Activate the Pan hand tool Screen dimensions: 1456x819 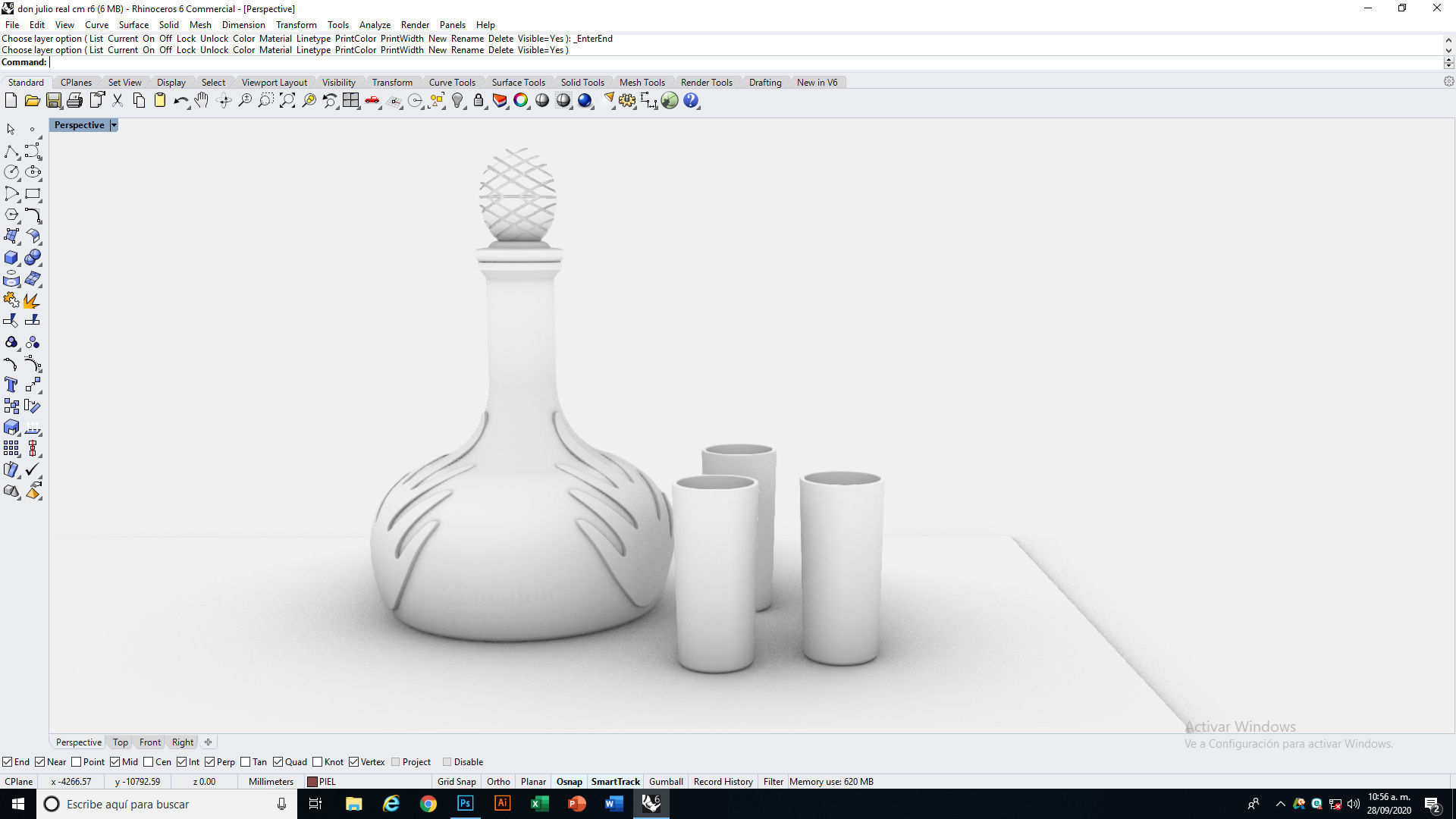(202, 100)
